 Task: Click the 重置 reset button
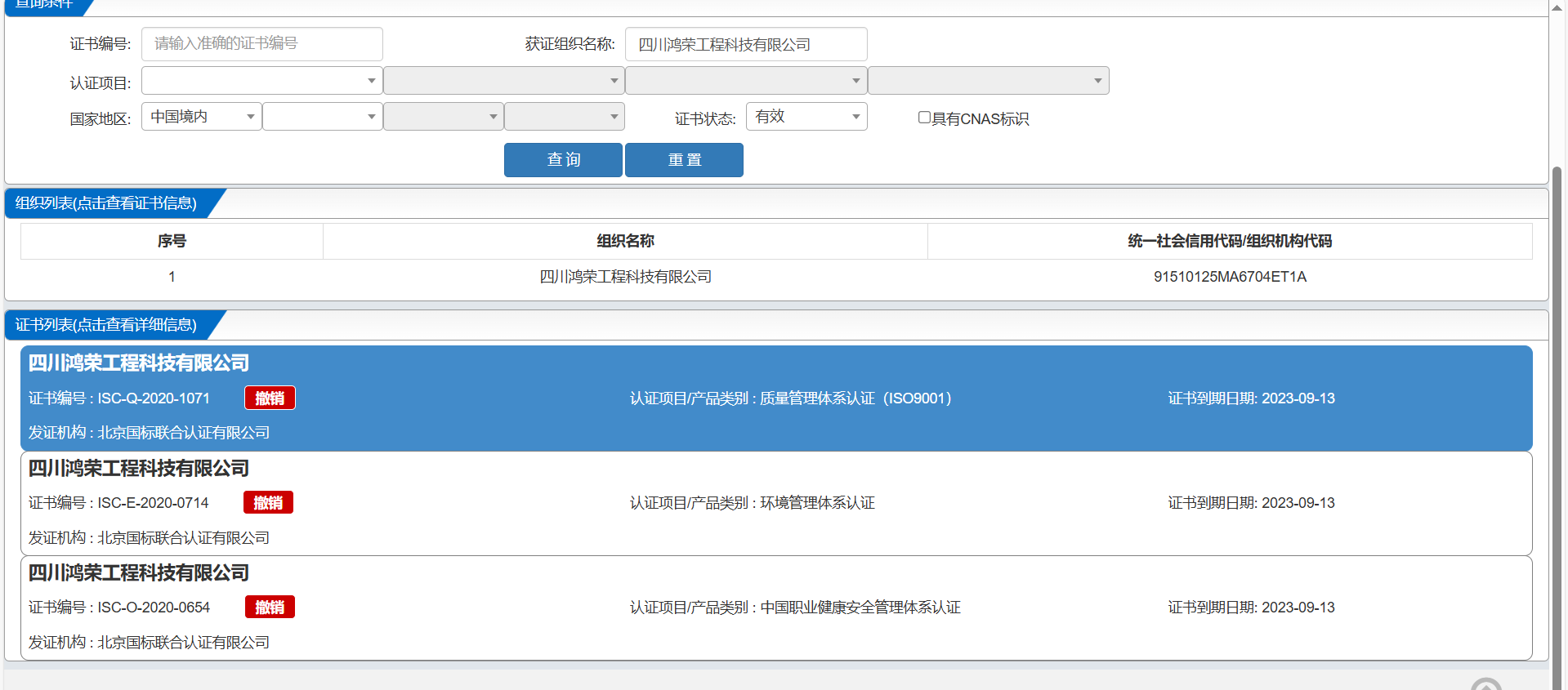684,160
